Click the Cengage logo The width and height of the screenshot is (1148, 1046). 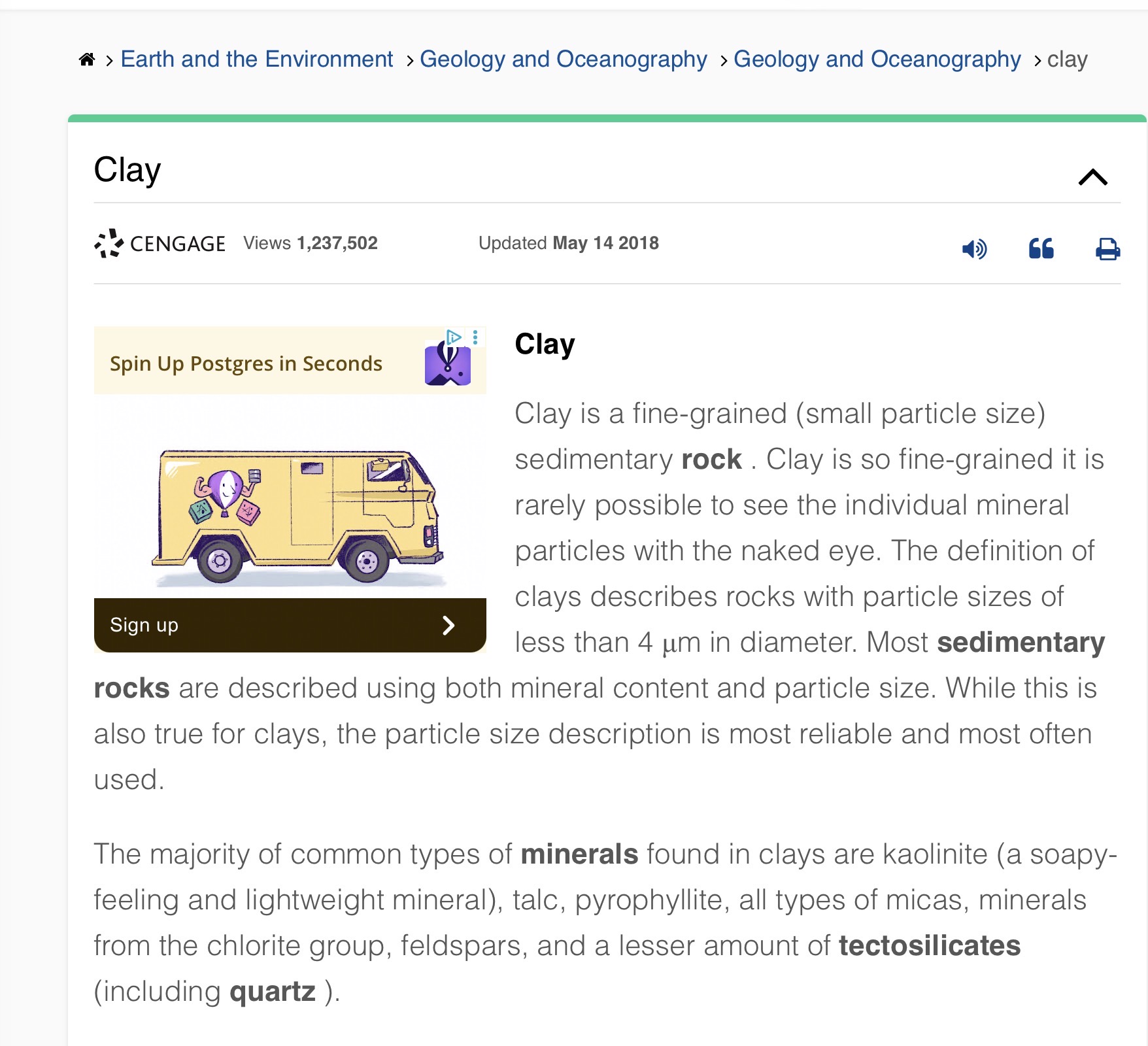click(160, 243)
